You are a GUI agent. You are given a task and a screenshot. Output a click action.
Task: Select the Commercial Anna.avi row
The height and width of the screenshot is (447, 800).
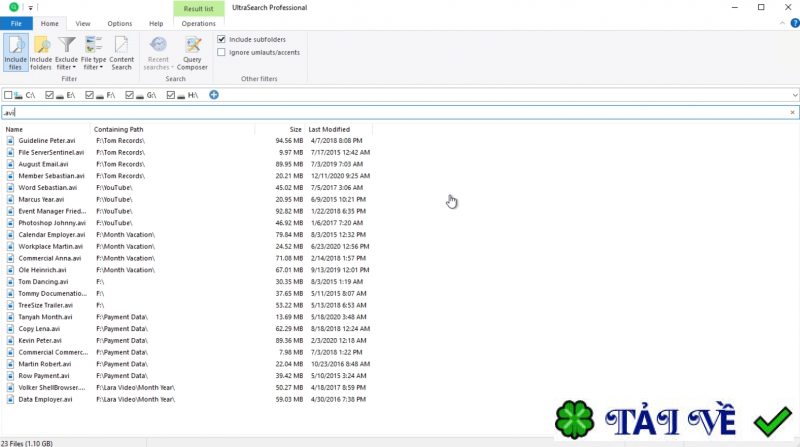click(x=188, y=258)
